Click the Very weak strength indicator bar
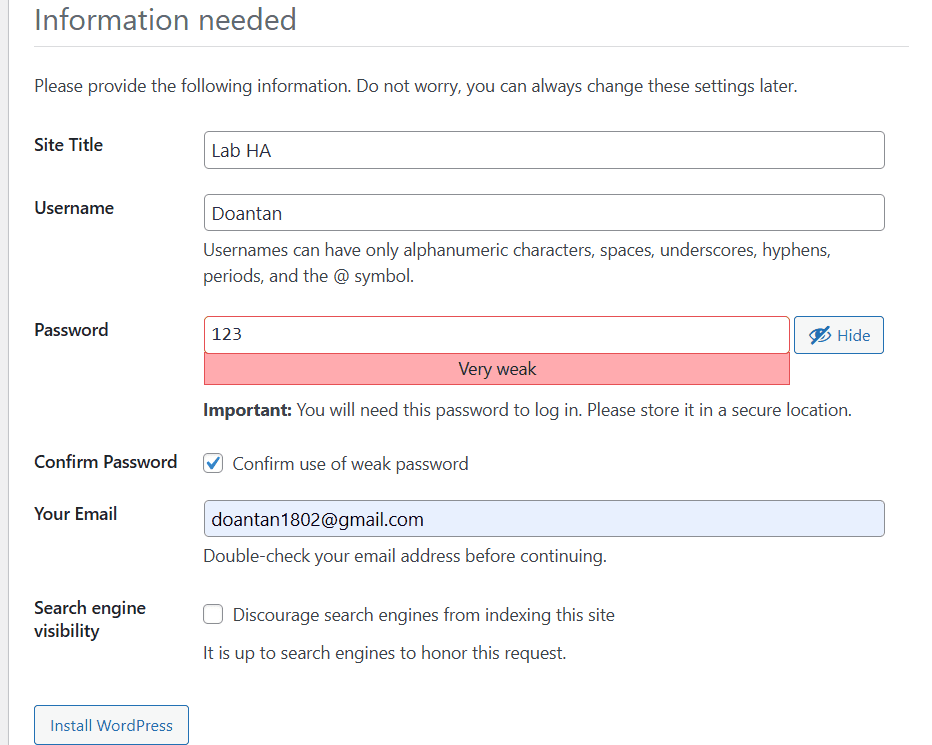Screen dimensions: 932x745 (496, 369)
